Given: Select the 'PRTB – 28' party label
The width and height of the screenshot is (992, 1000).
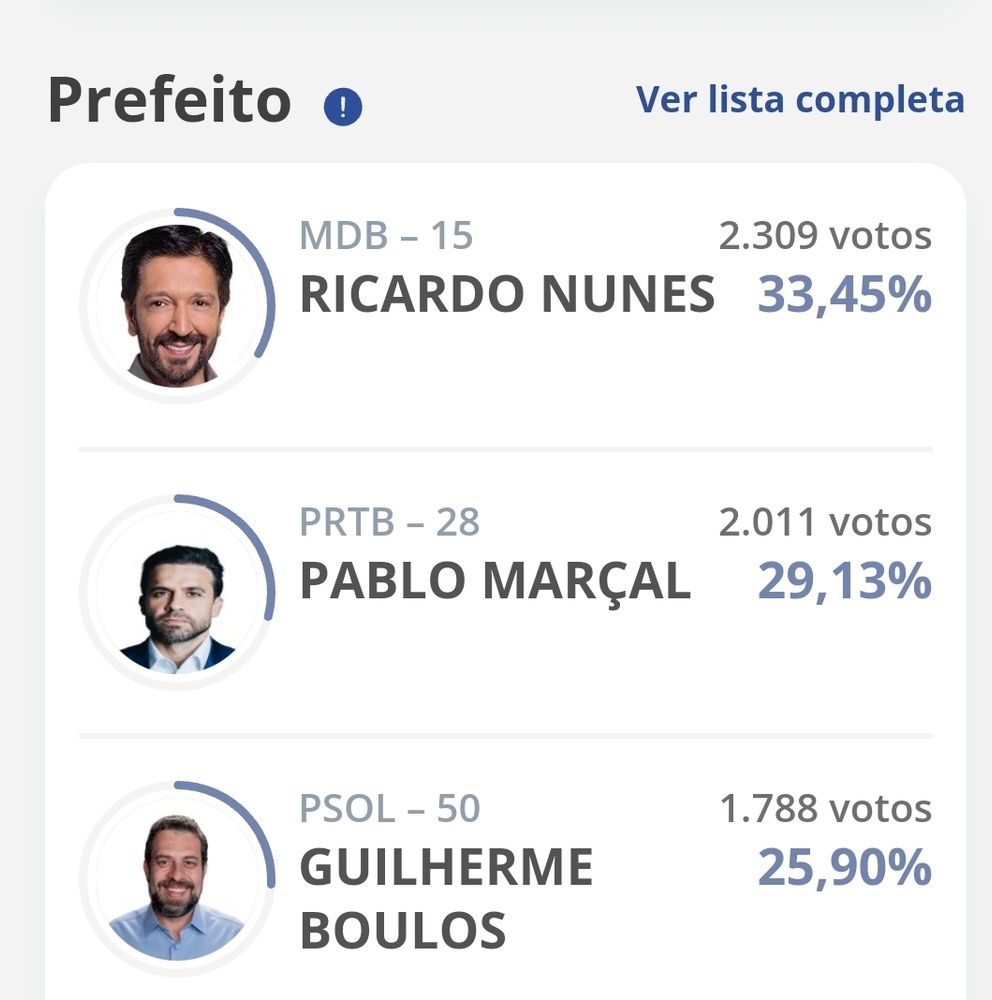Looking at the screenshot, I should (x=389, y=522).
